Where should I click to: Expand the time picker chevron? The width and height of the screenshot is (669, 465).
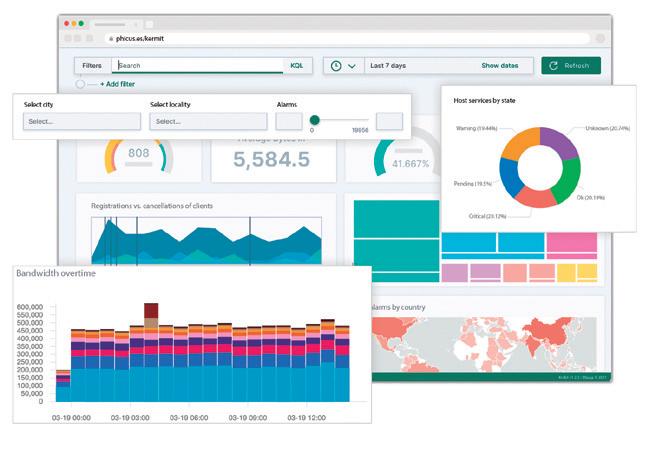(352, 66)
